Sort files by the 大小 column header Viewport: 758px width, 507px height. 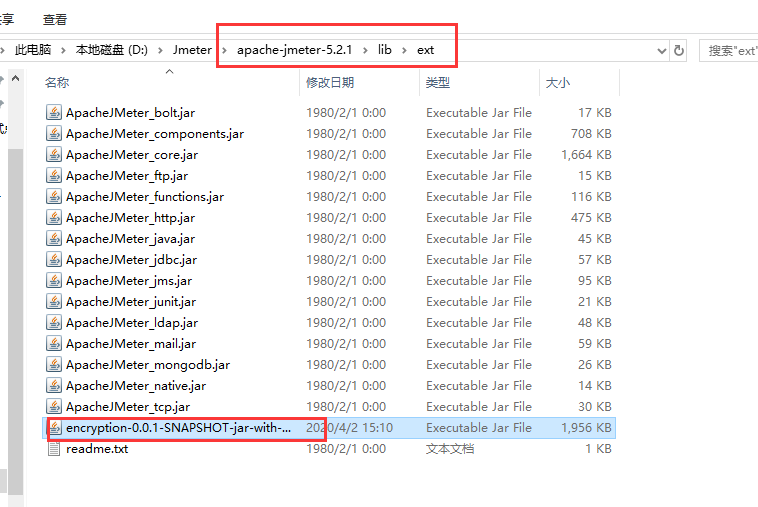pos(557,82)
